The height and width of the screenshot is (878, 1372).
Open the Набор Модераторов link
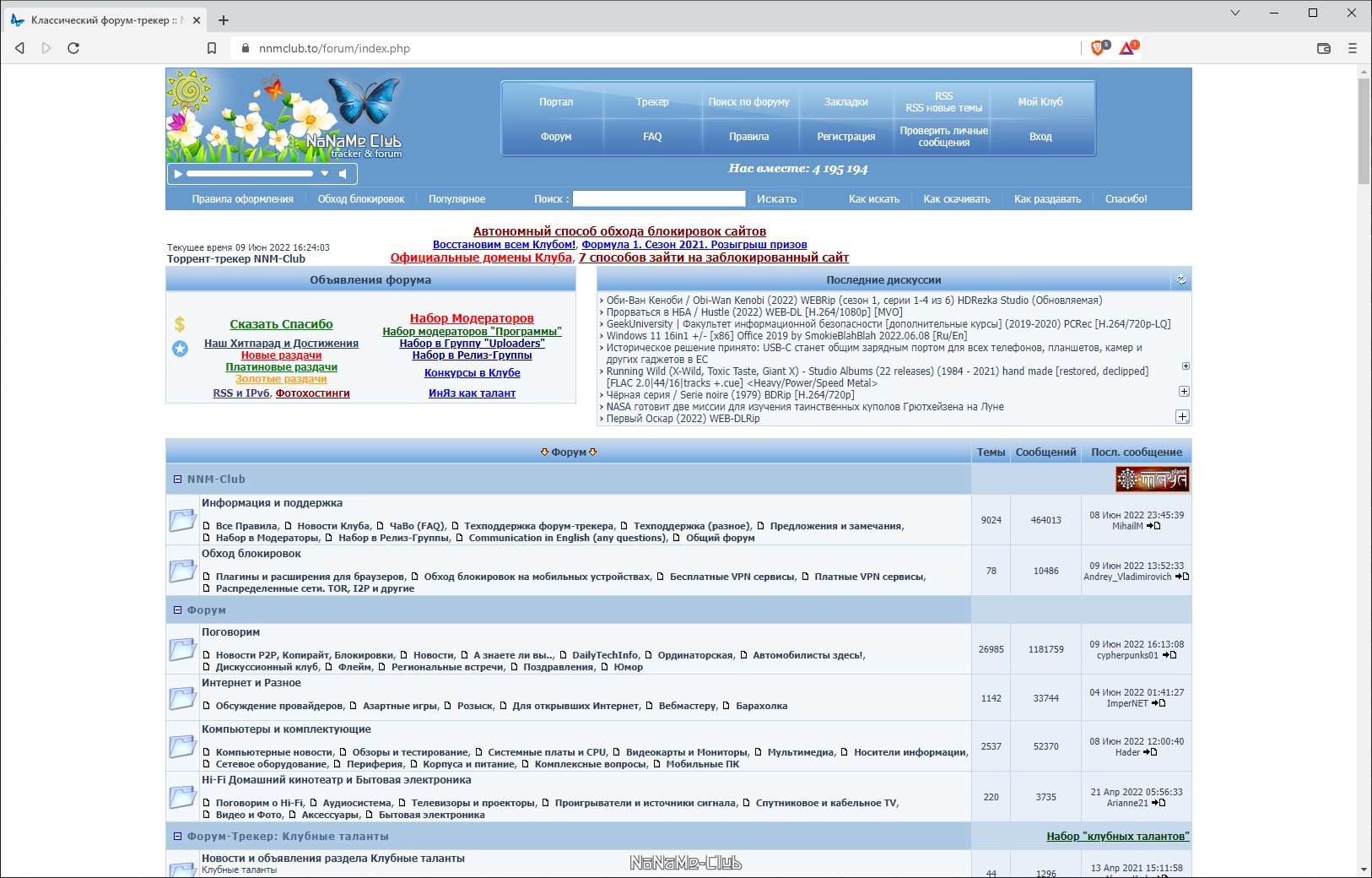click(472, 318)
